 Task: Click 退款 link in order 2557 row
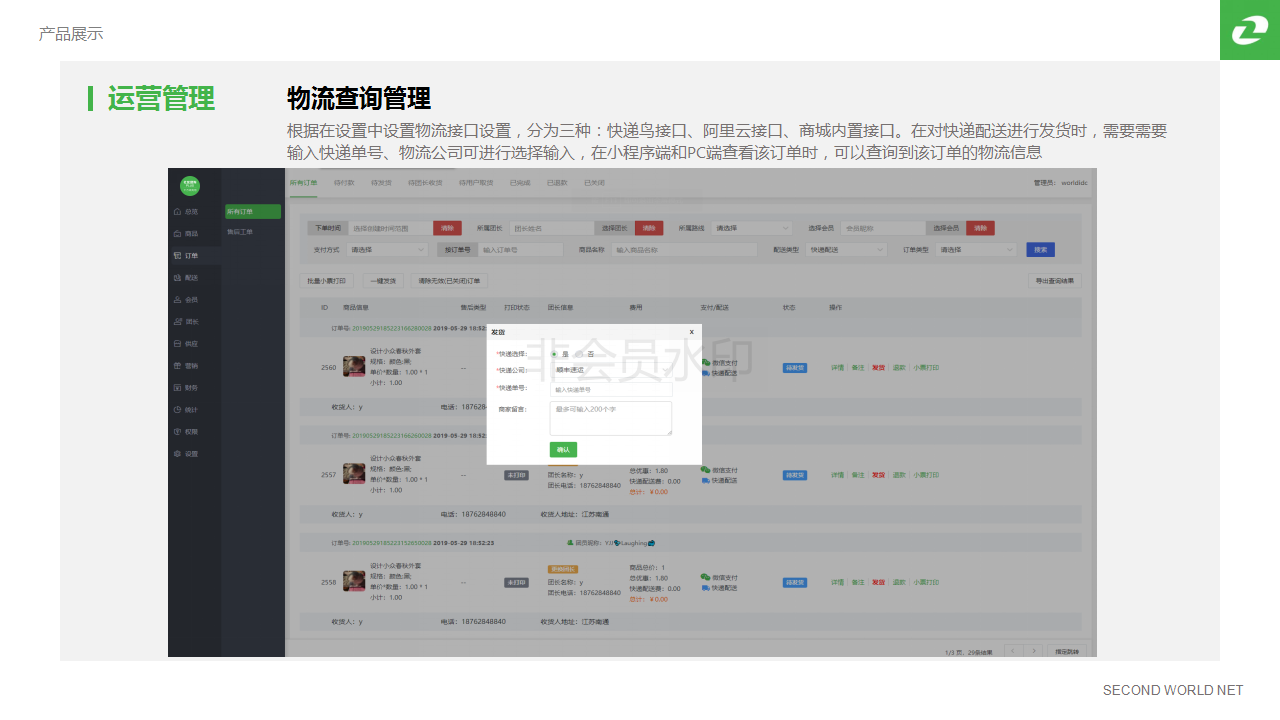coord(899,475)
